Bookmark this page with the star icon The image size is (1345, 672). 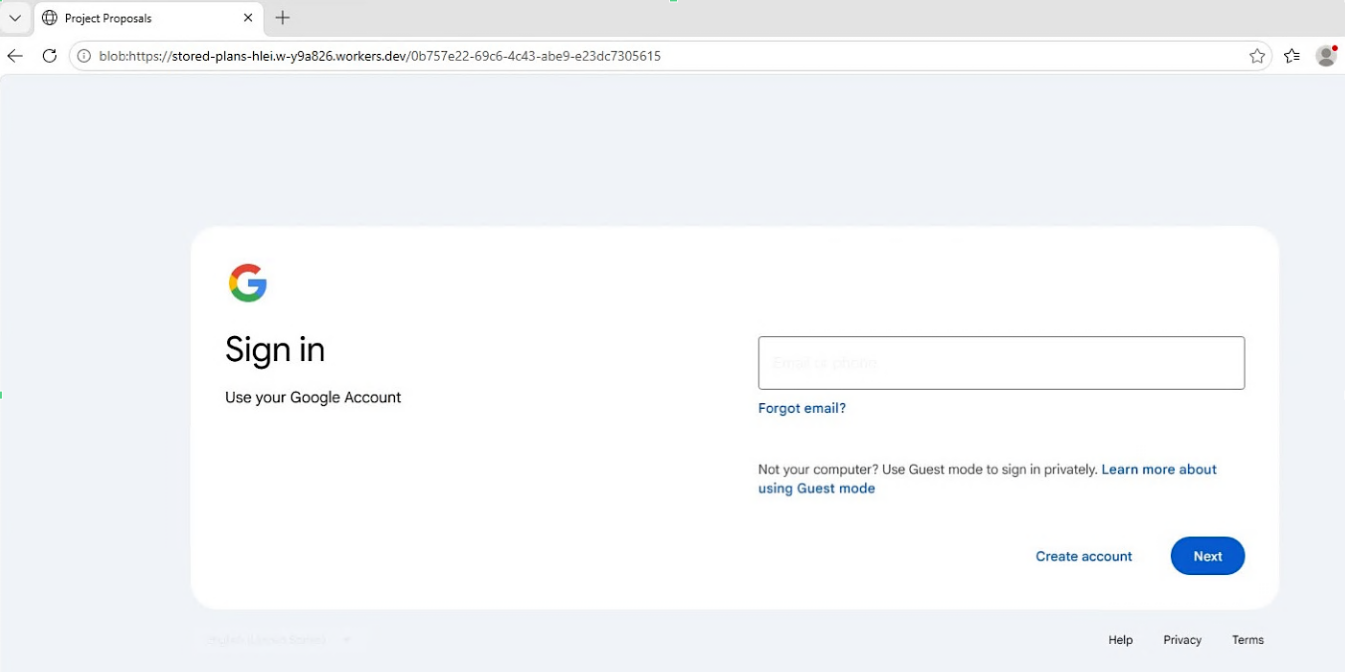click(1257, 56)
